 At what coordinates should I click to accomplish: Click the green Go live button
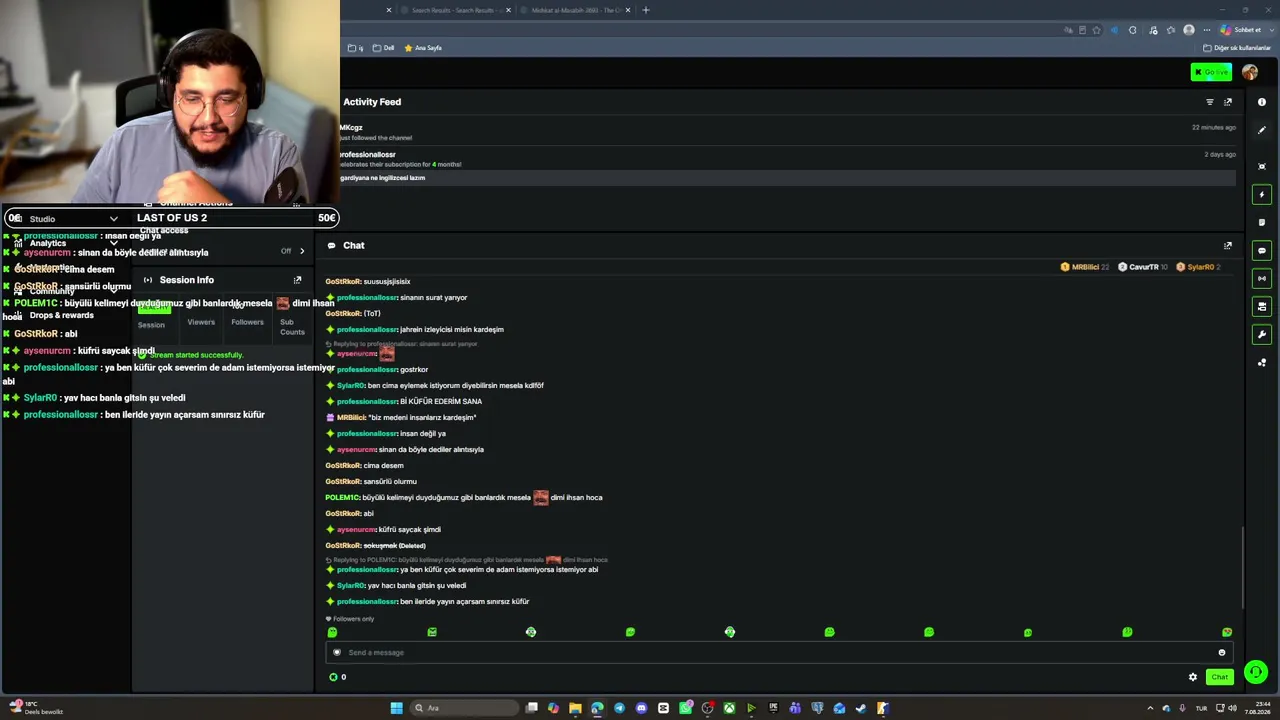1211,72
